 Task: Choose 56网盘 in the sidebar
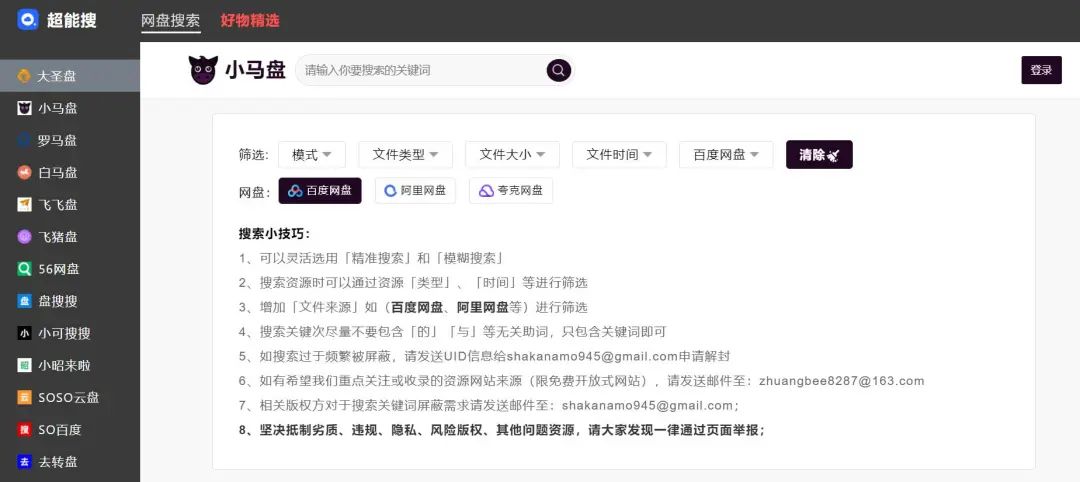point(58,269)
